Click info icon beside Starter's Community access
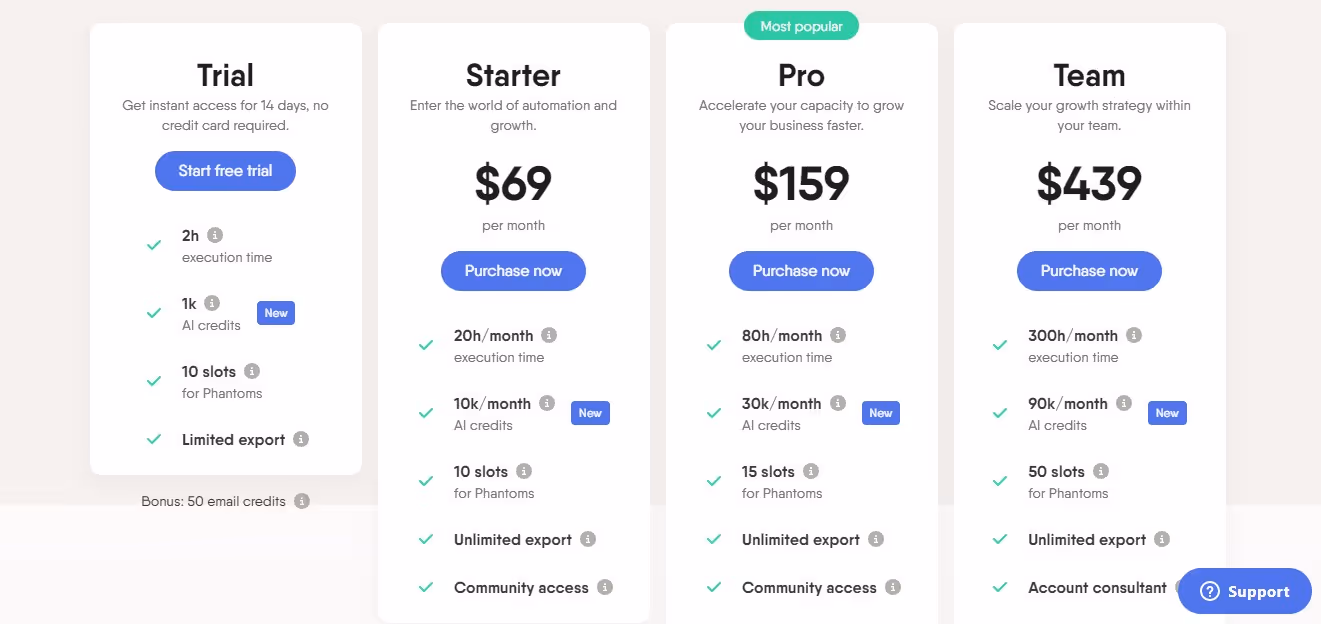The width and height of the screenshot is (1321, 624). [605, 587]
